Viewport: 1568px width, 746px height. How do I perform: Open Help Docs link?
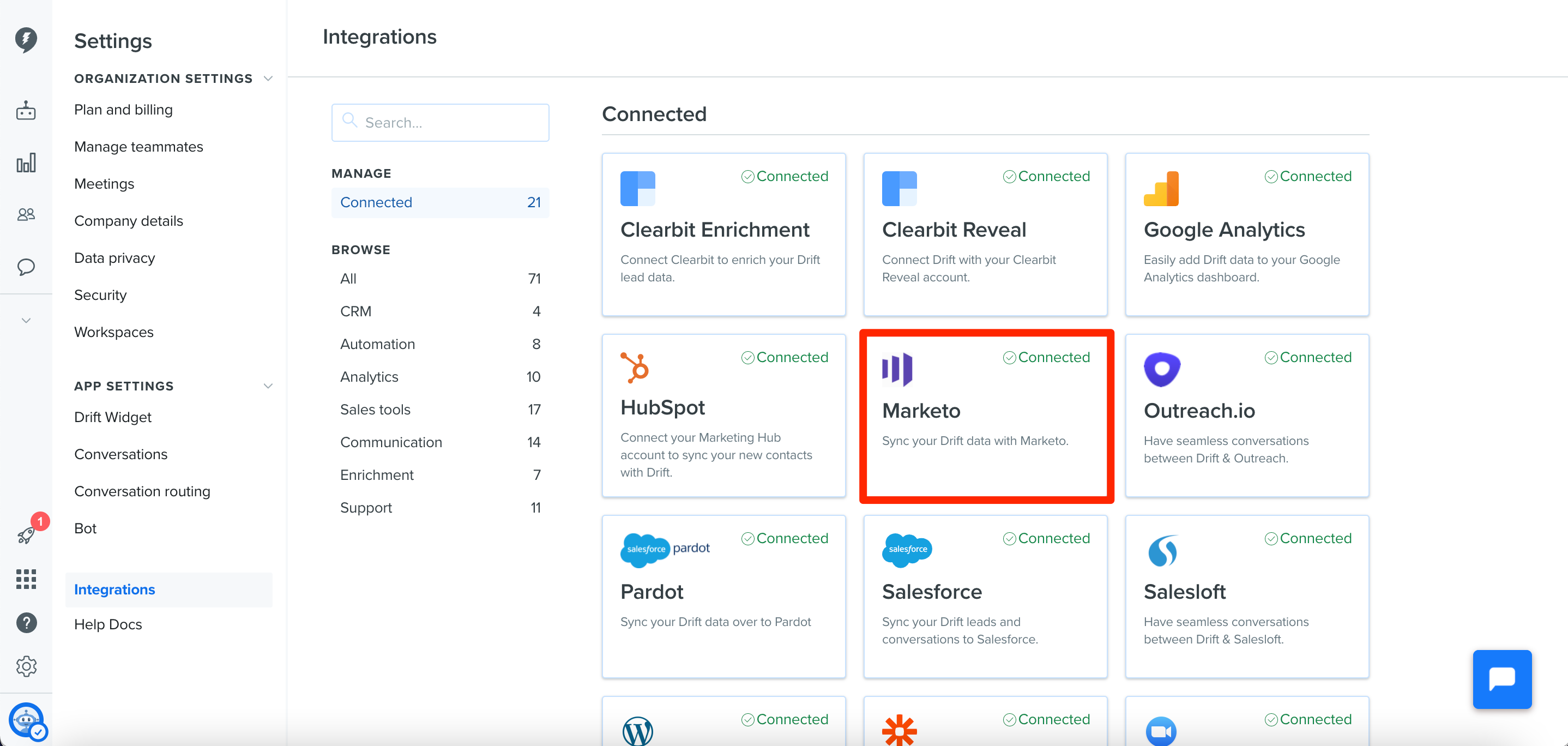pos(108,624)
